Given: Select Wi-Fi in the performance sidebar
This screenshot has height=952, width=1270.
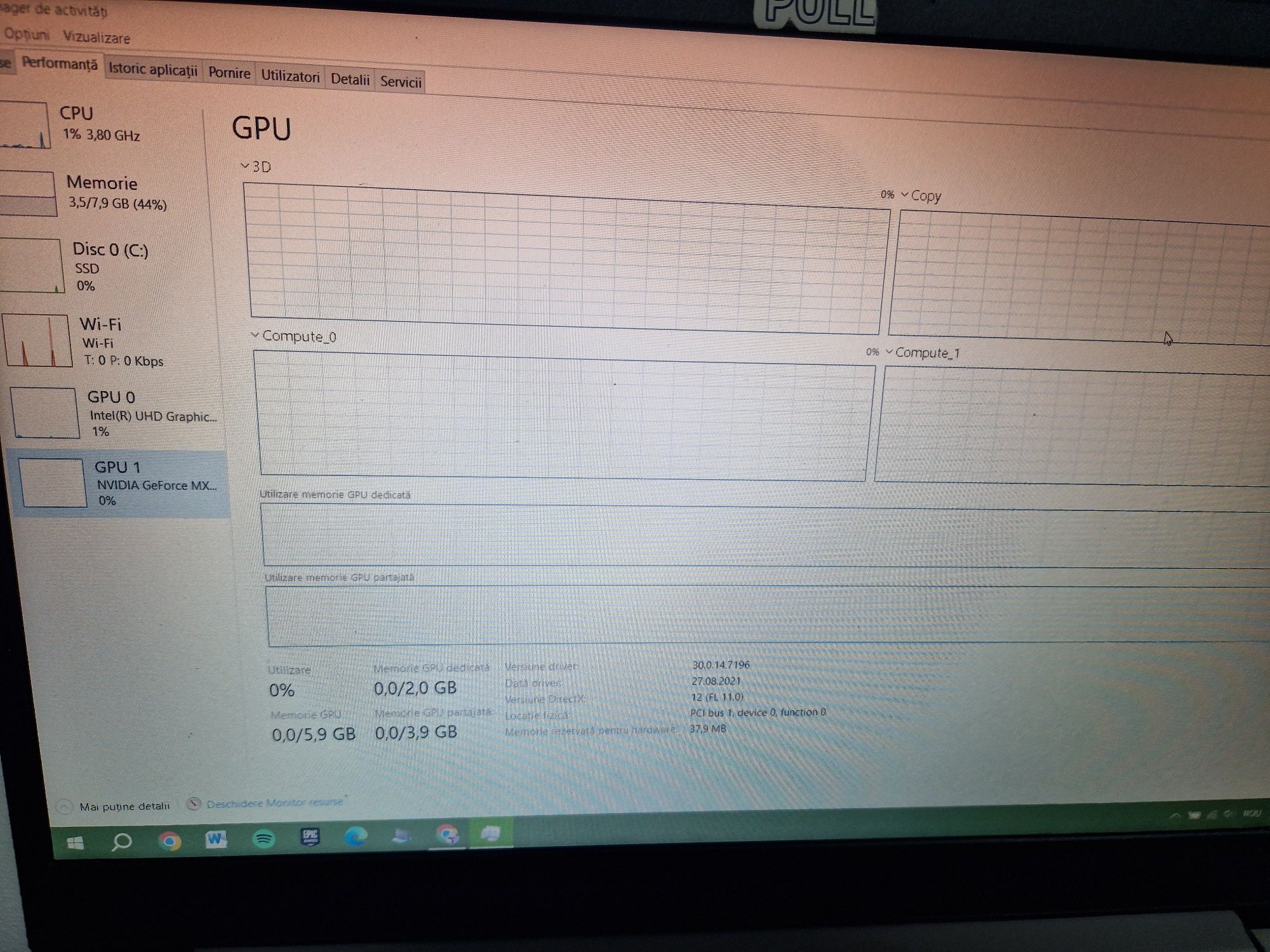Looking at the screenshot, I should tap(111, 341).
